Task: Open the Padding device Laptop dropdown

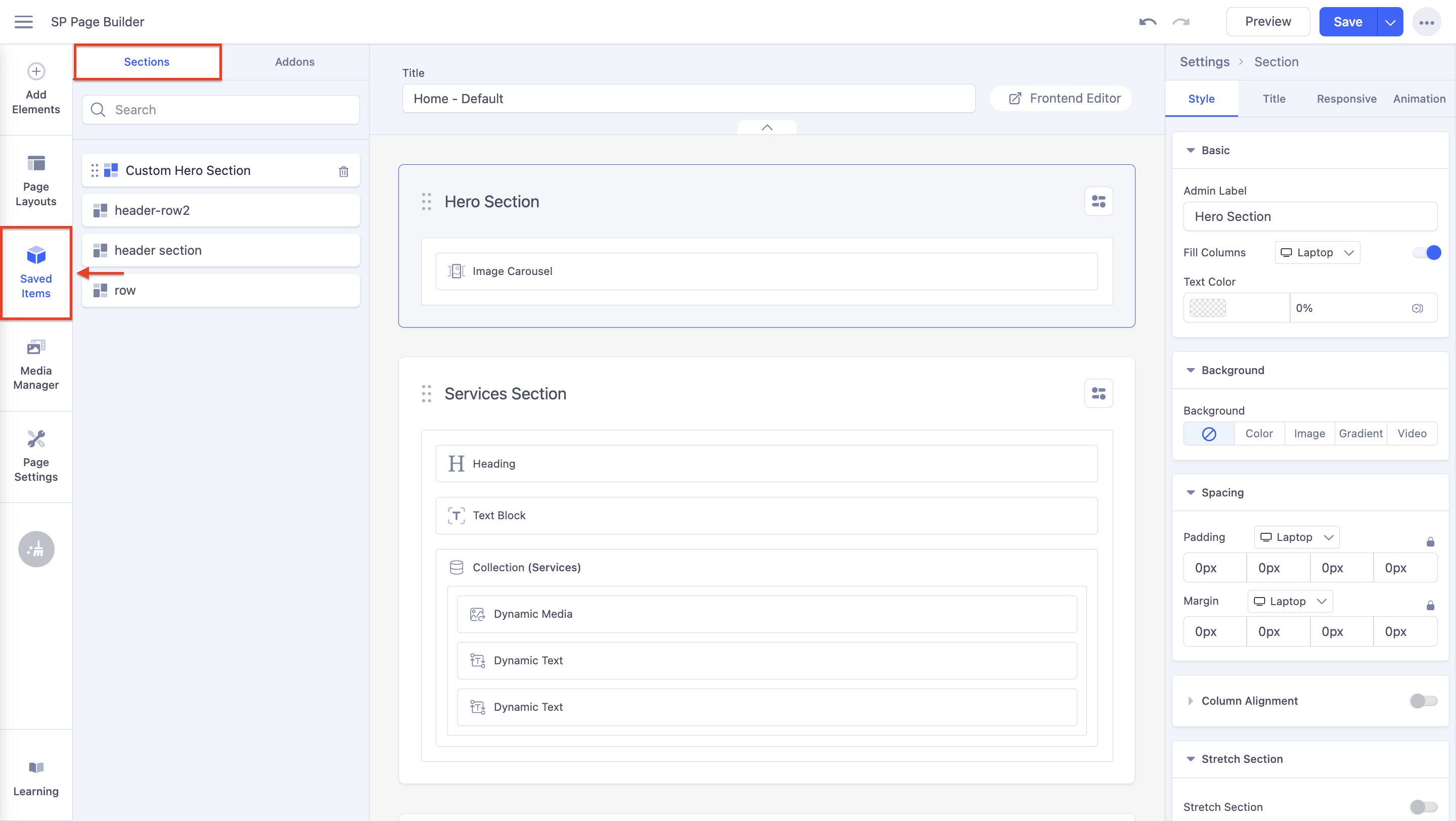Action: pyautogui.click(x=1296, y=537)
